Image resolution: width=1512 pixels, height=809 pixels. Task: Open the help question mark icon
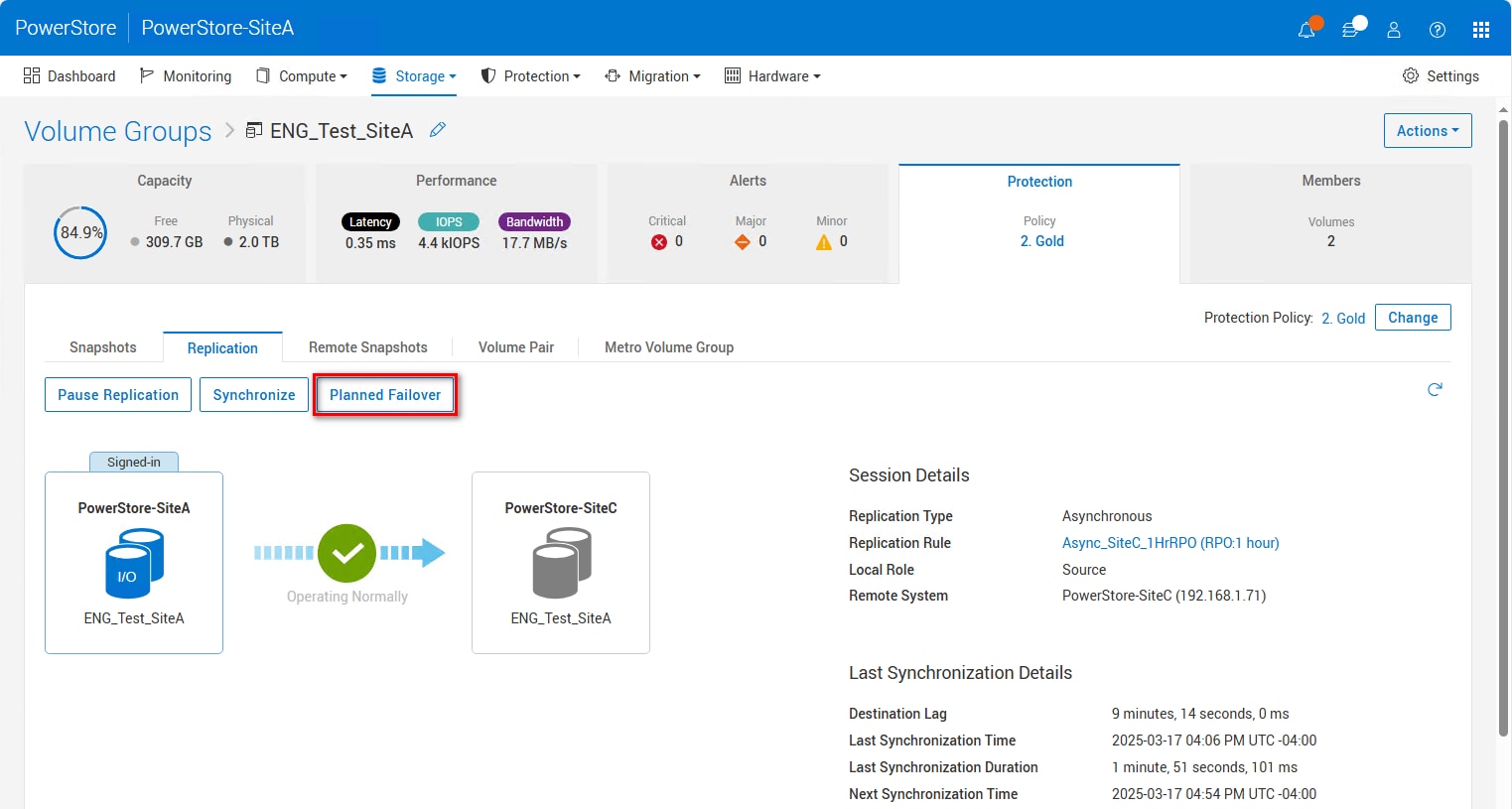click(1438, 30)
